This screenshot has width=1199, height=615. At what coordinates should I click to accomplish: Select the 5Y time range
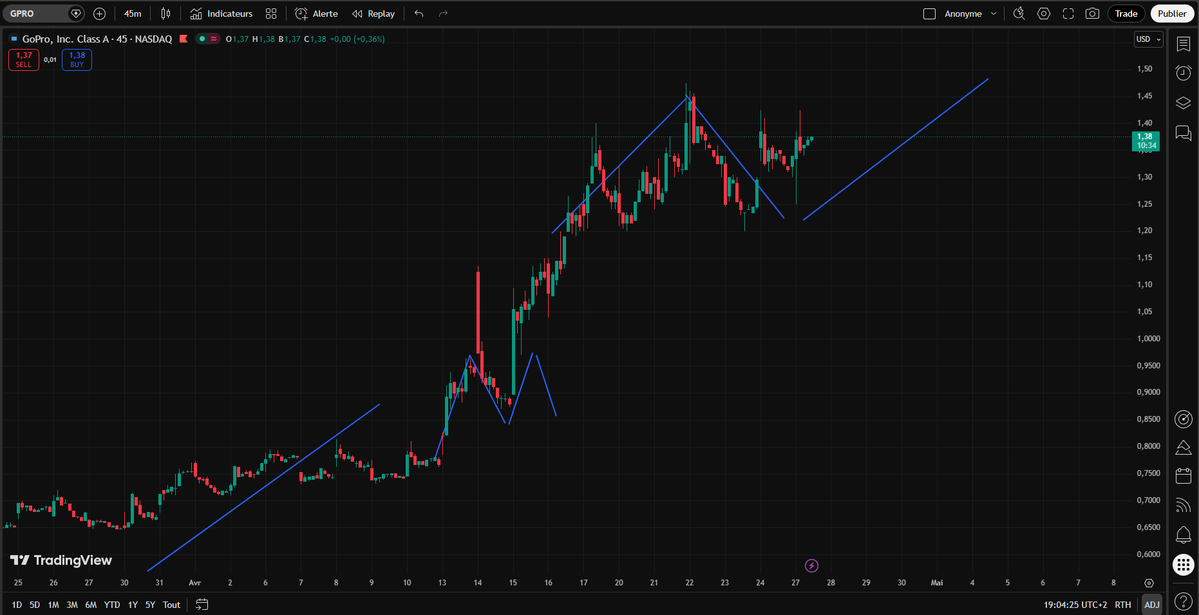(x=150, y=604)
